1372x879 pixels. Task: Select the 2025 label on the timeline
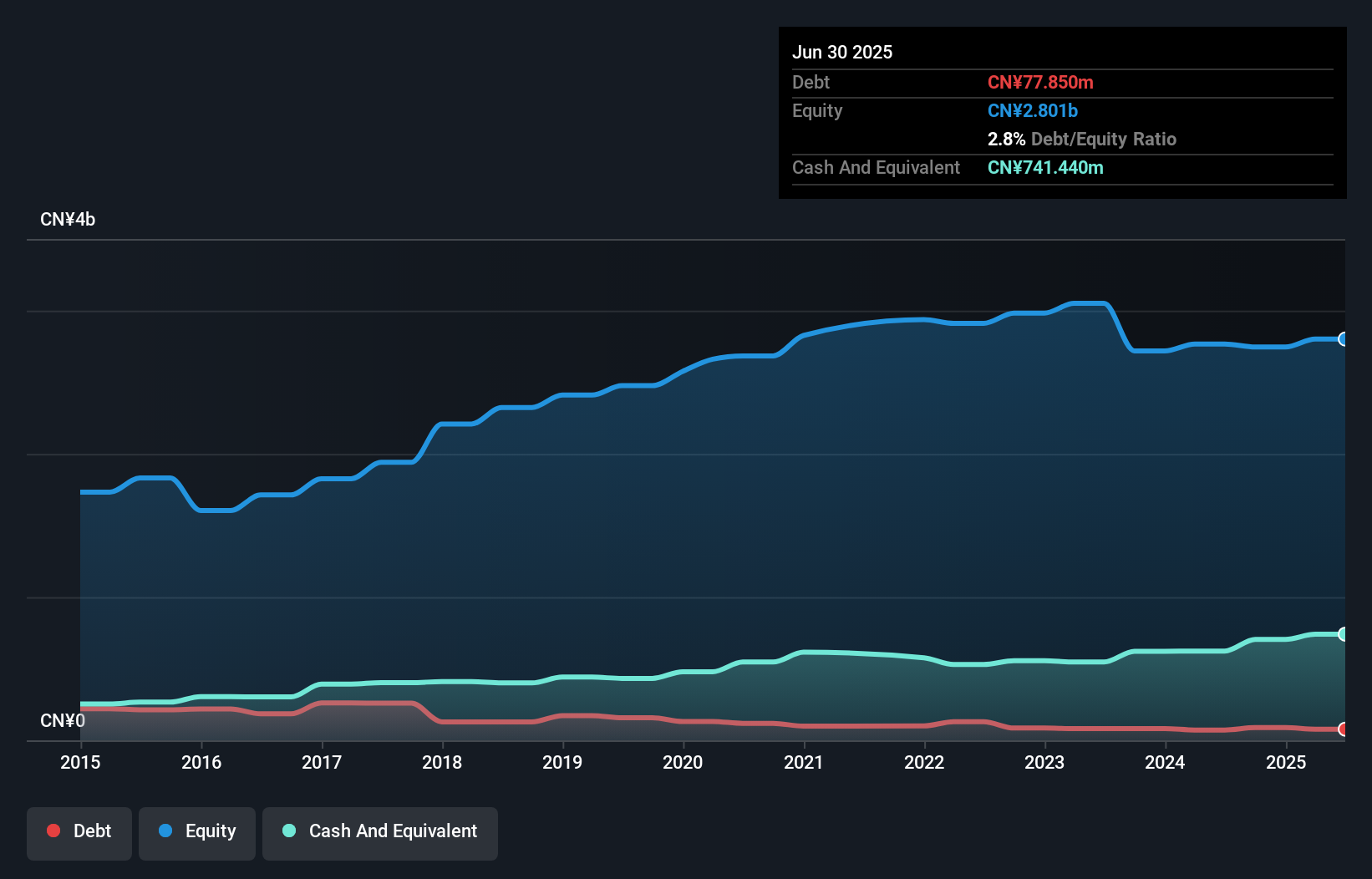click(x=1287, y=762)
